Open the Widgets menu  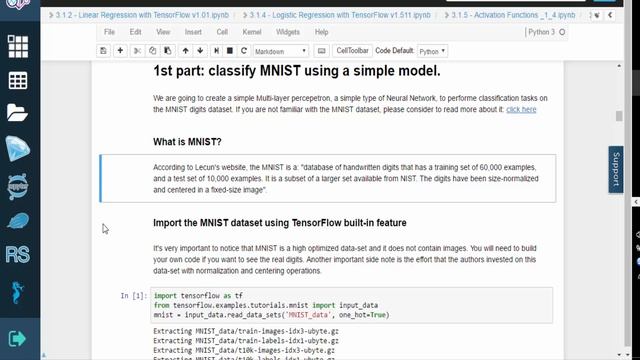coord(288,32)
